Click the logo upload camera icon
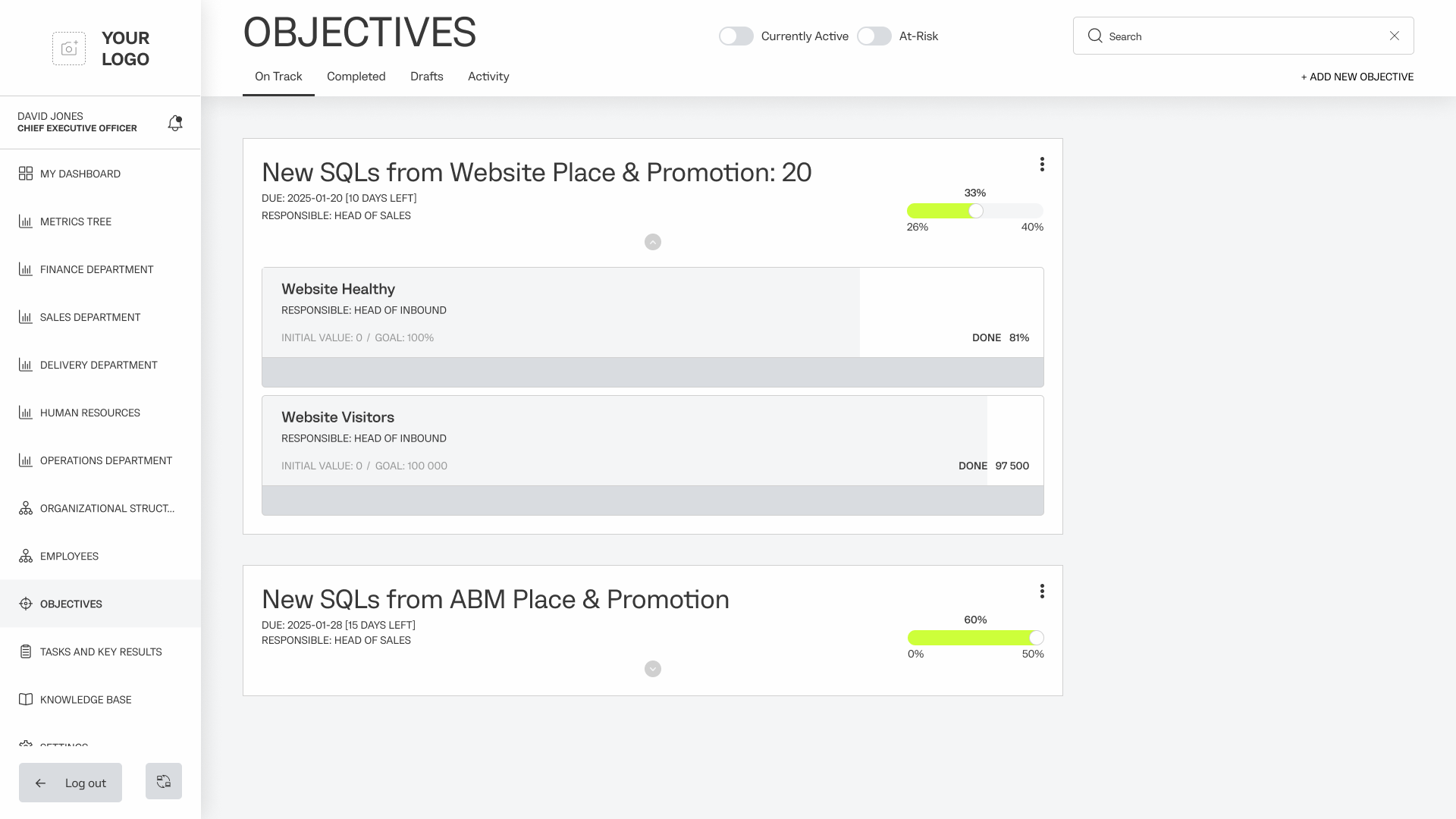The width and height of the screenshot is (1456, 819). [x=69, y=49]
